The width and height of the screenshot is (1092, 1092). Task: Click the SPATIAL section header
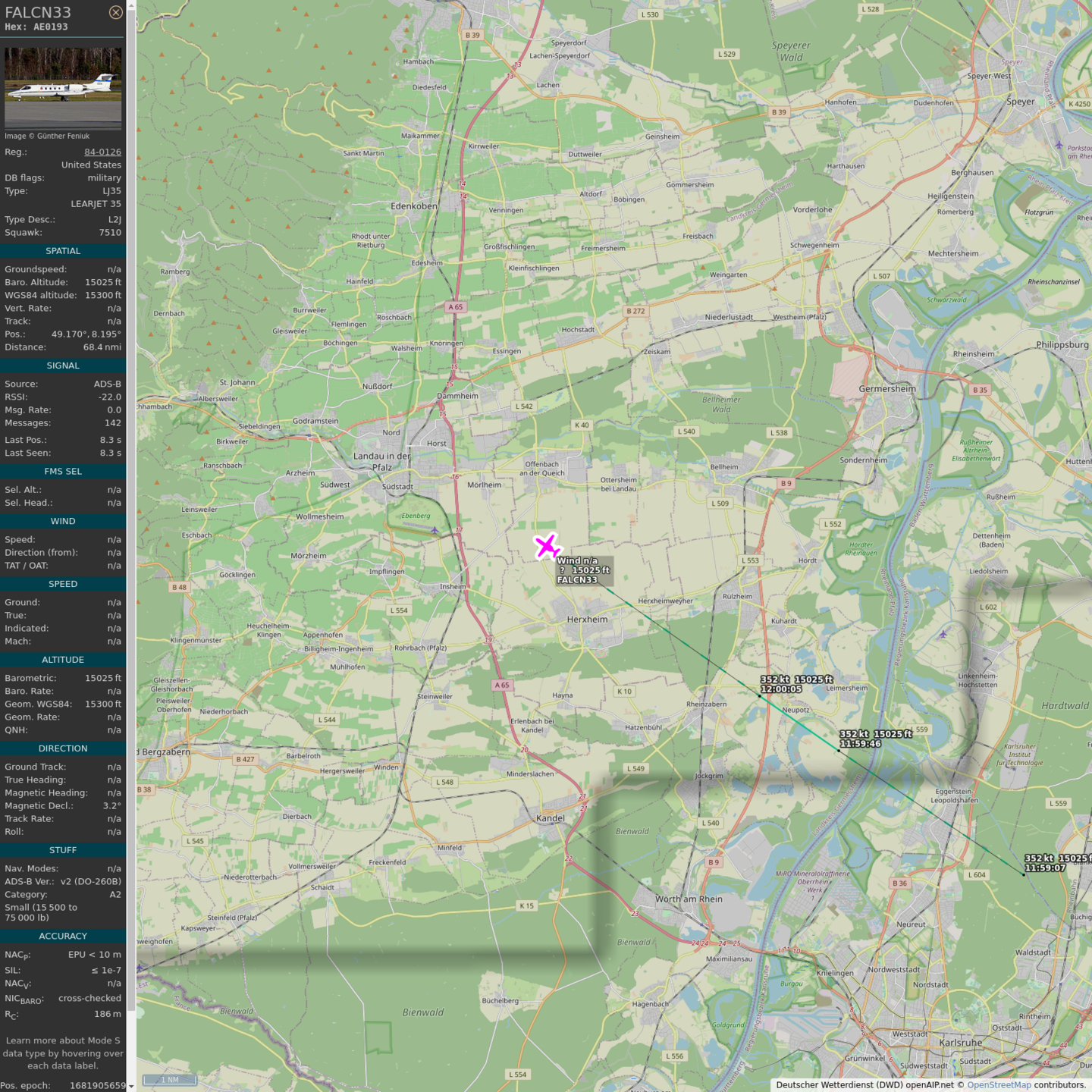point(63,251)
